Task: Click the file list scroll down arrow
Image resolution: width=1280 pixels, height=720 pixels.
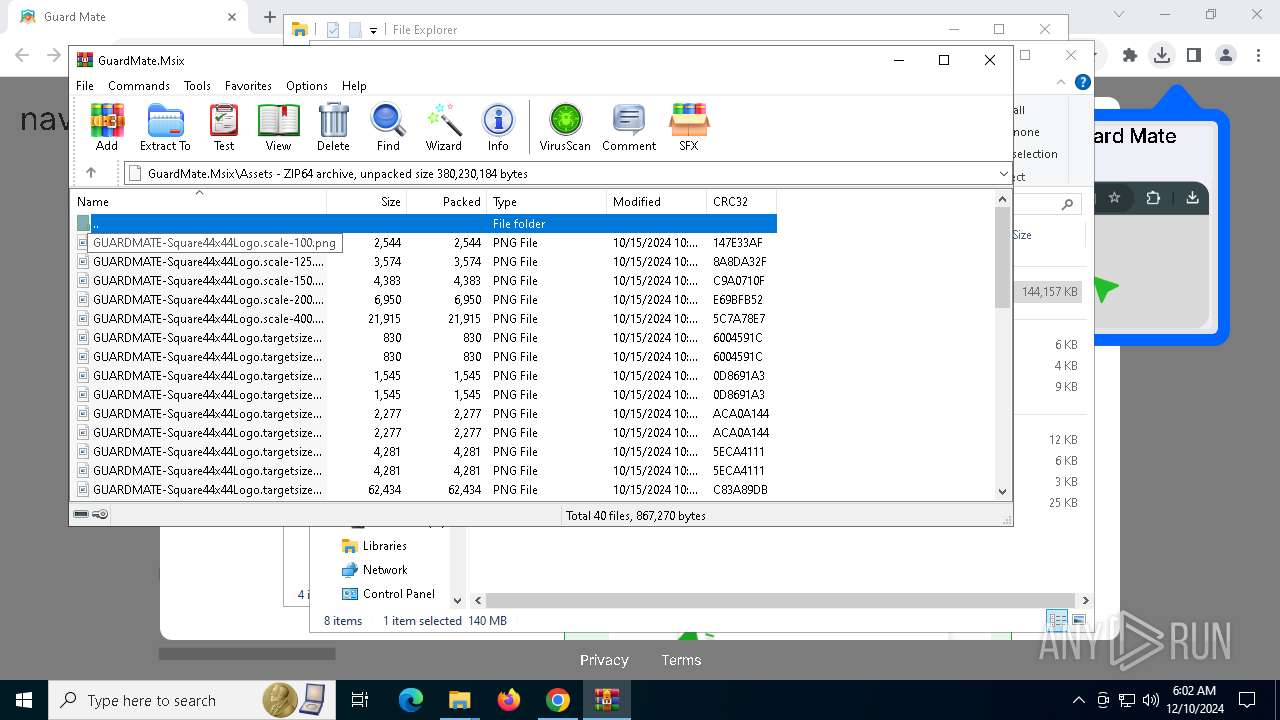Action: point(1003,491)
